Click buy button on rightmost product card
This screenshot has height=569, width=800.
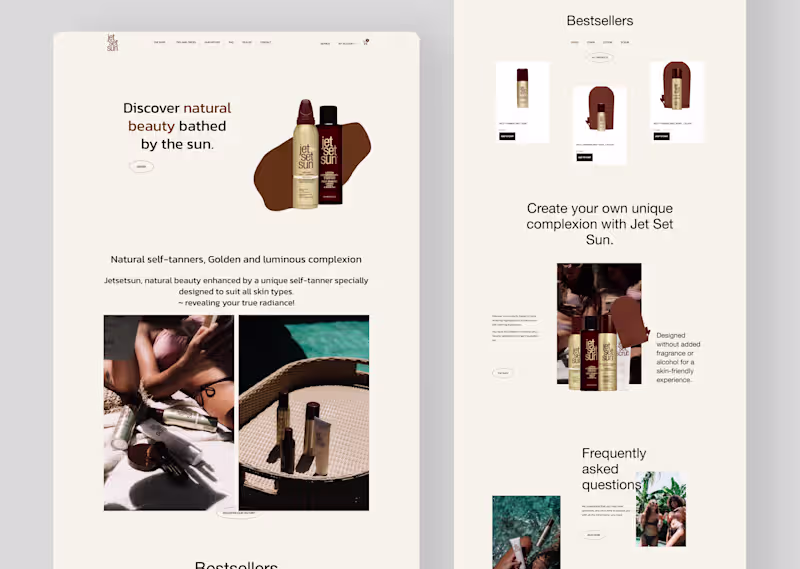click(661, 136)
